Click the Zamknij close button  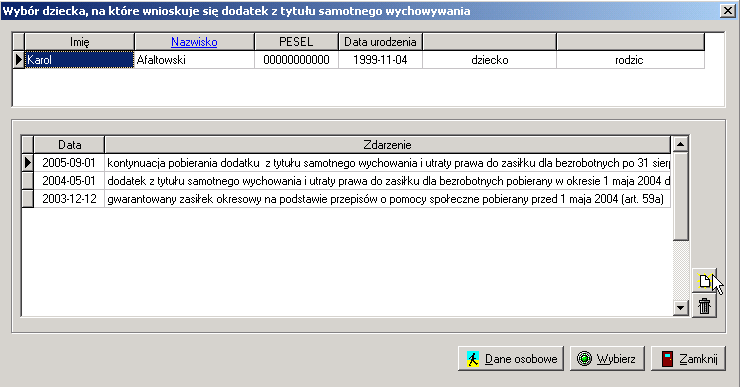(688, 359)
